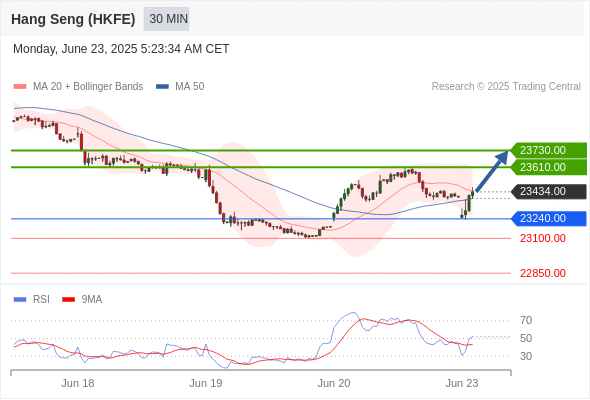
Task: Toggle the MA 50 legend label
Action: (190, 87)
